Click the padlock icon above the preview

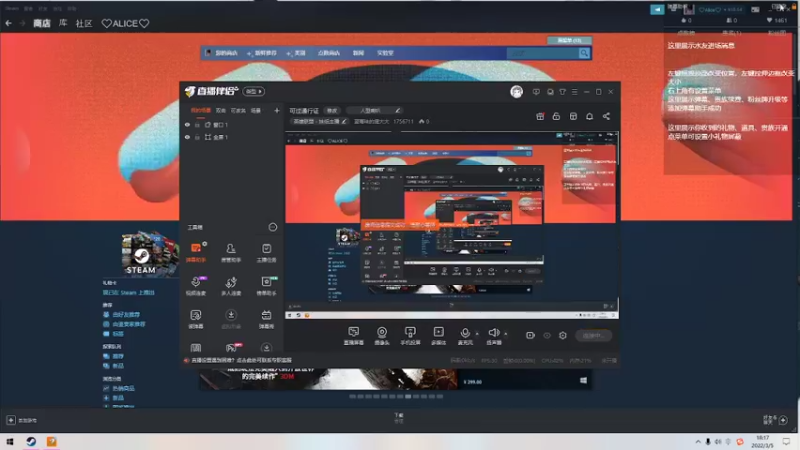point(556,117)
